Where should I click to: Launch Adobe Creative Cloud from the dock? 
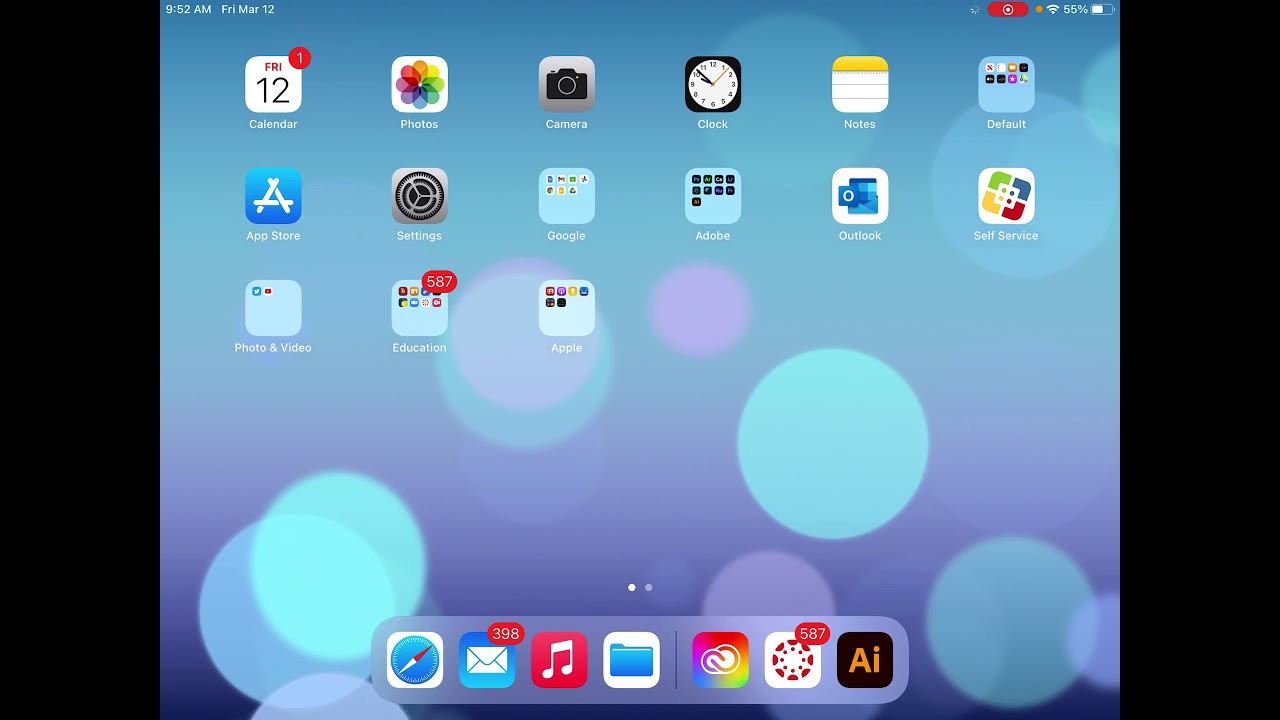720,660
